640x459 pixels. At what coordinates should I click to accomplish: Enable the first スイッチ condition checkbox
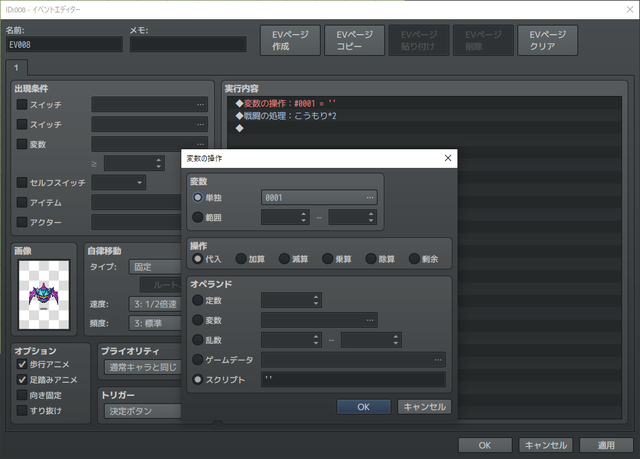tap(22, 104)
